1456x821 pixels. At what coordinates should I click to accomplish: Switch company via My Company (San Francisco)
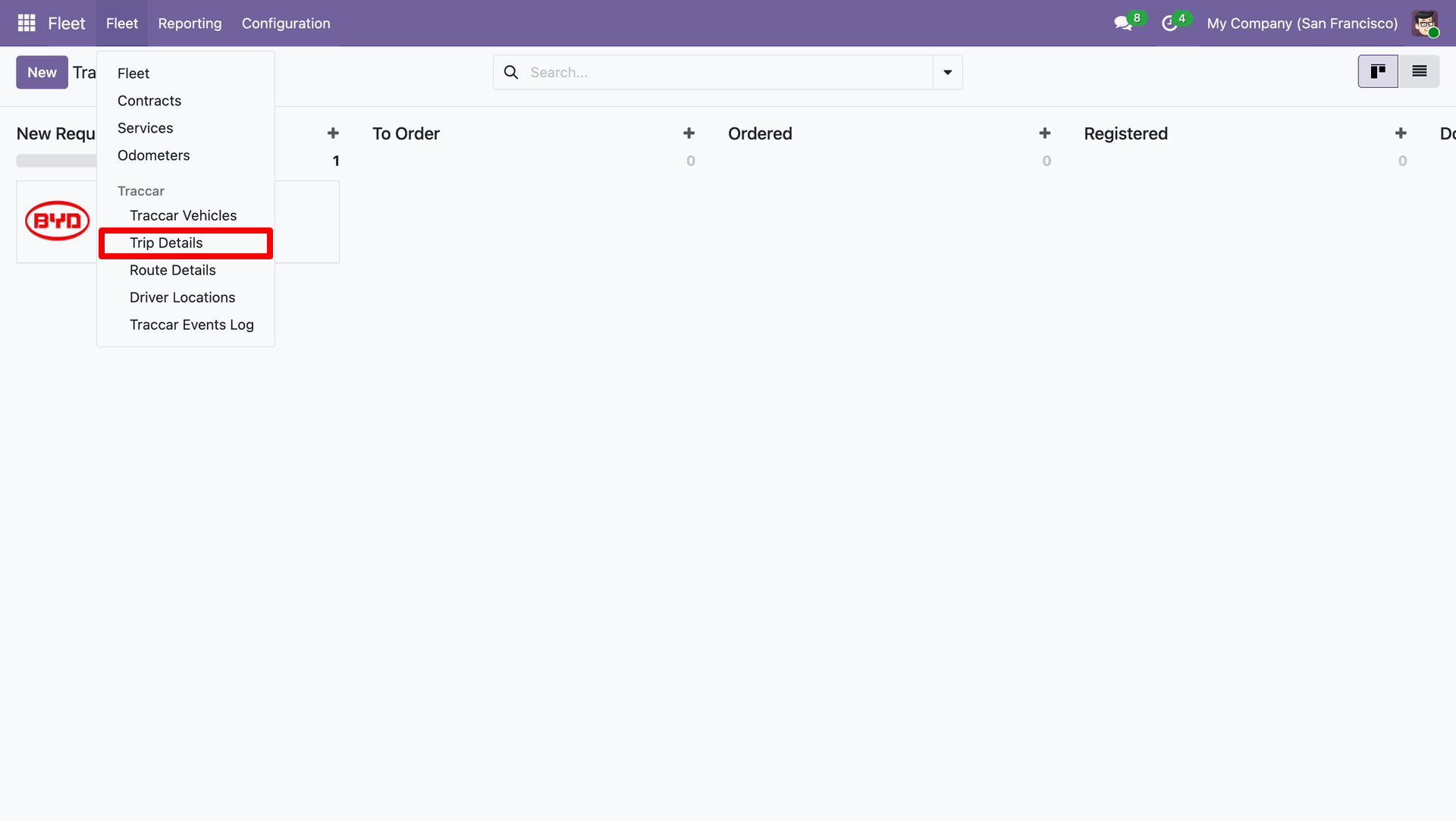(1302, 24)
